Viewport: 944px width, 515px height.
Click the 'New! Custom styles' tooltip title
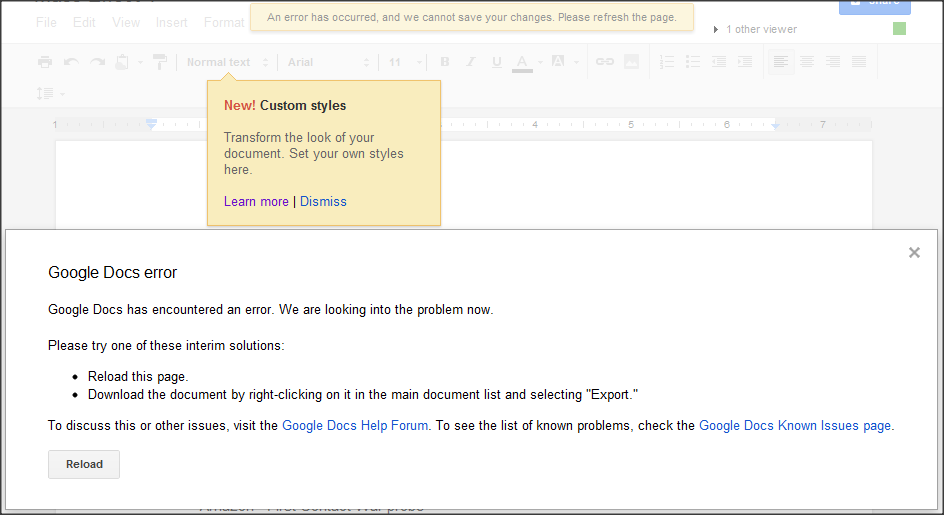pos(285,105)
